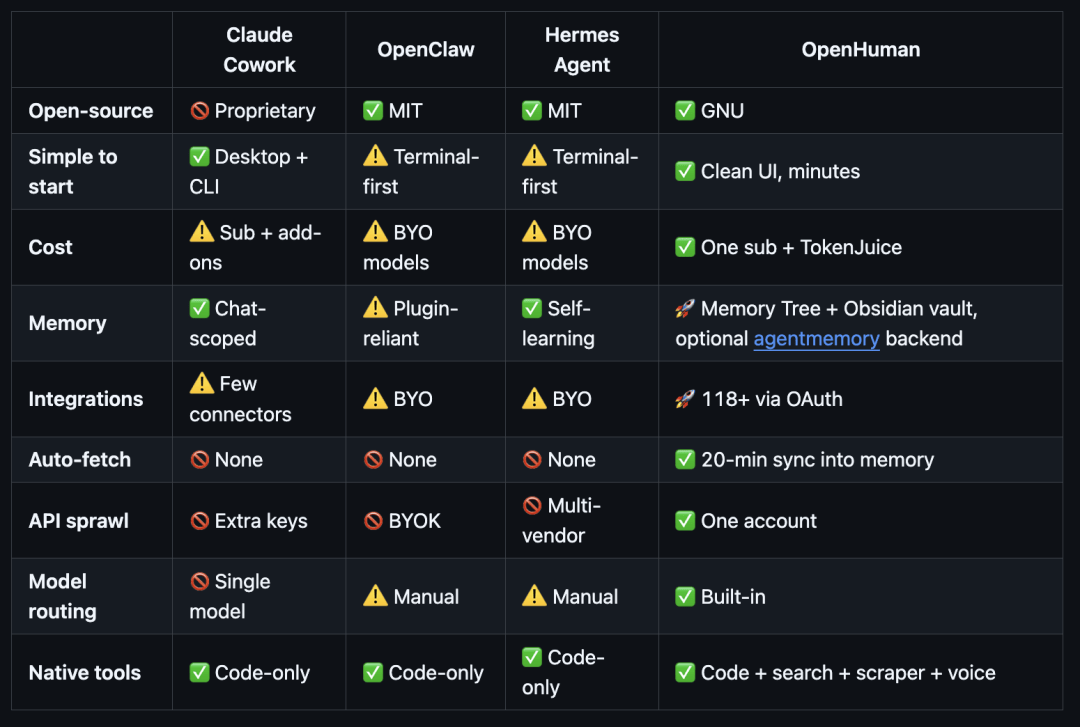This screenshot has height=727, width=1080.
Task: Click the prohibited icon beside Single model
Action: [x=200, y=581]
